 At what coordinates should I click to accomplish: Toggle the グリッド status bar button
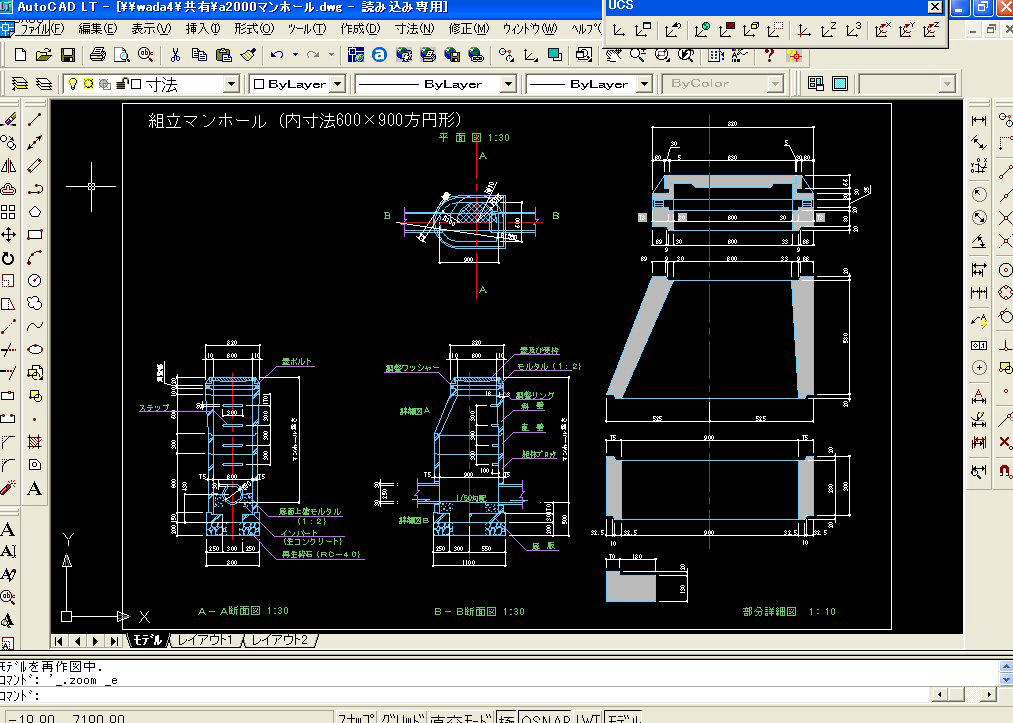[x=402, y=718]
